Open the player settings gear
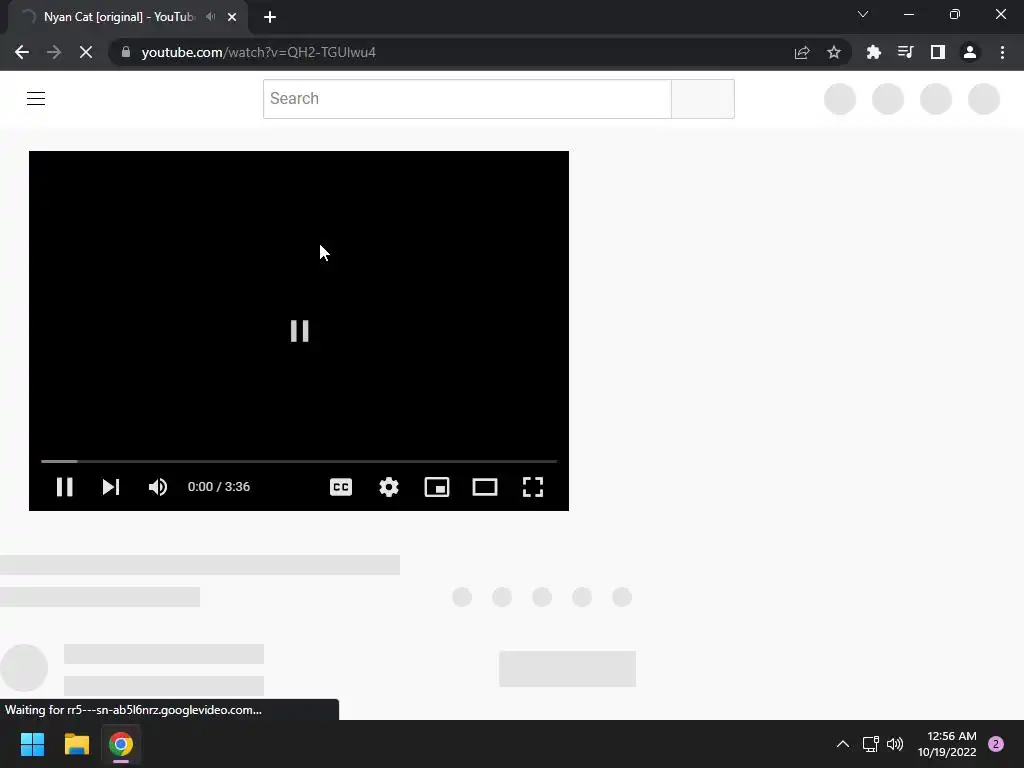The height and width of the screenshot is (768, 1024). (x=389, y=487)
